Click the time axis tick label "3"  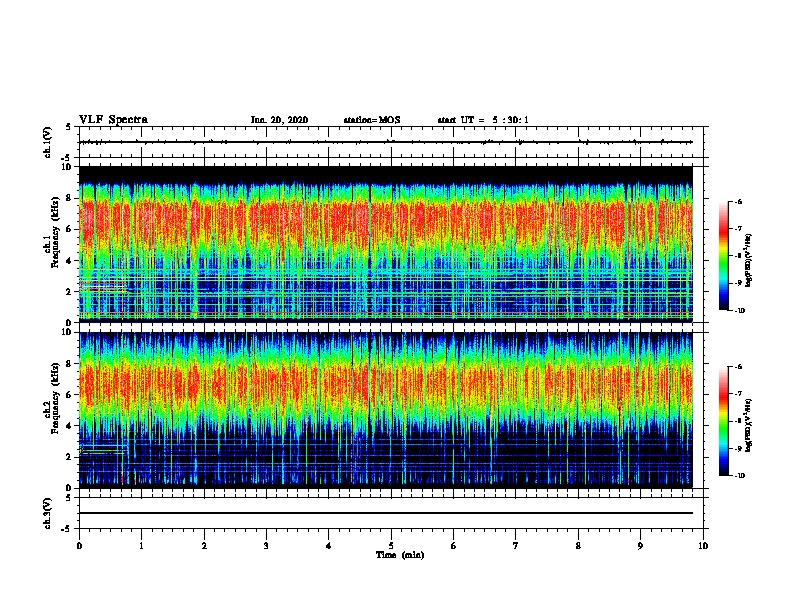coord(266,545)
